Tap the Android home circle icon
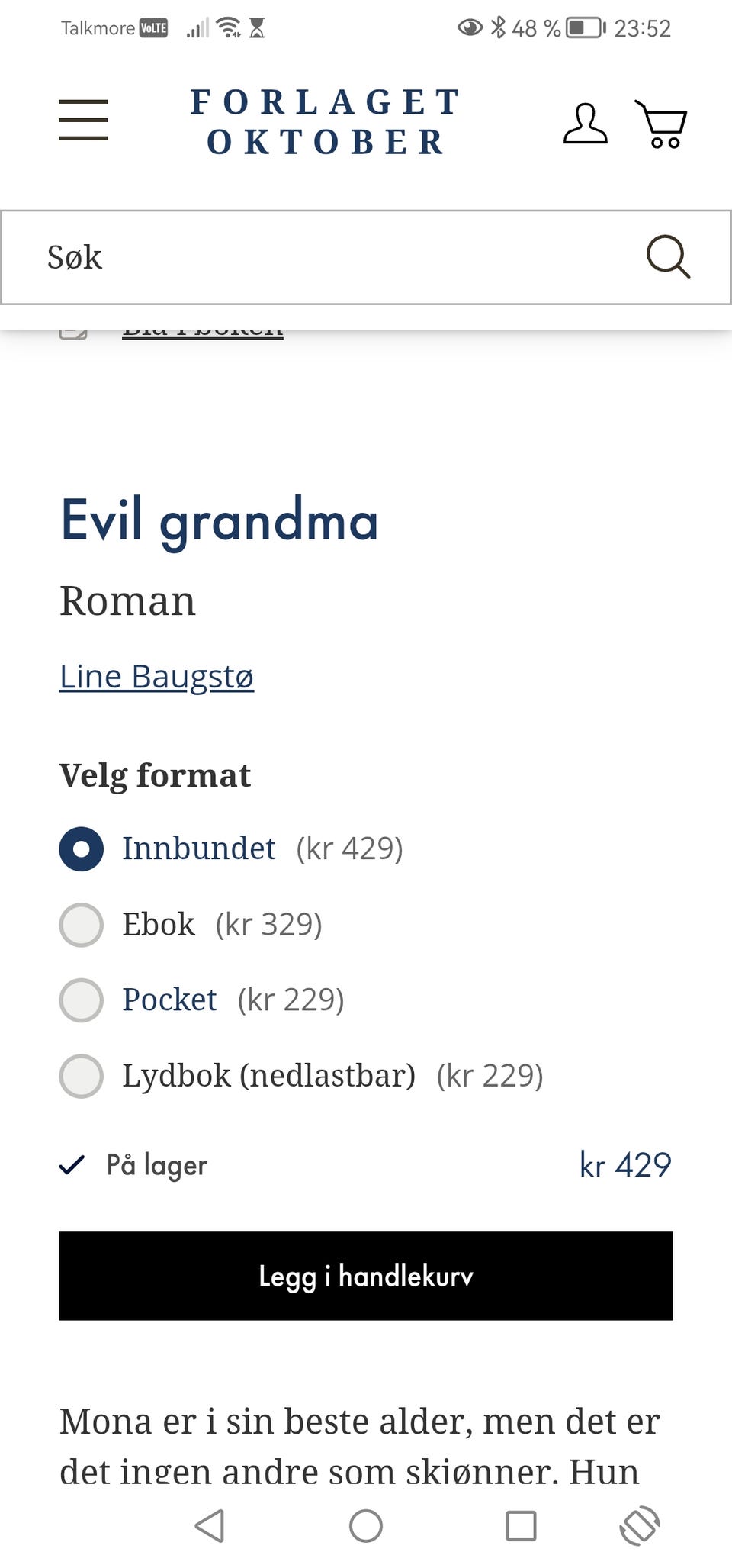732x1568 pixels. 366,1525
